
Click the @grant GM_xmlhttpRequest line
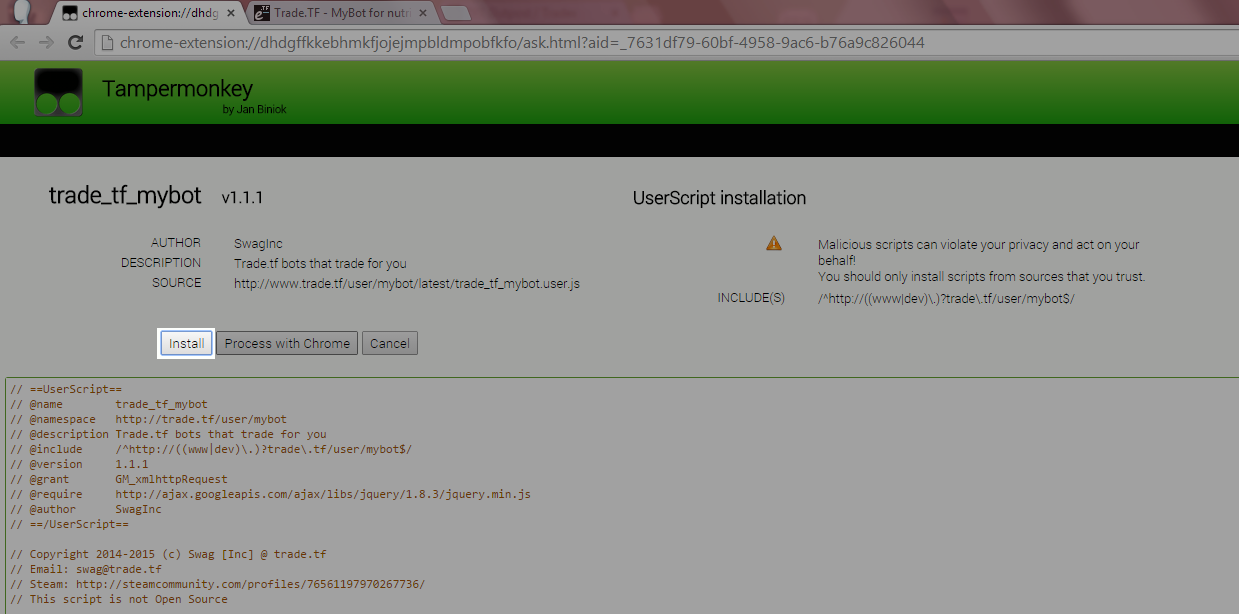119,480
